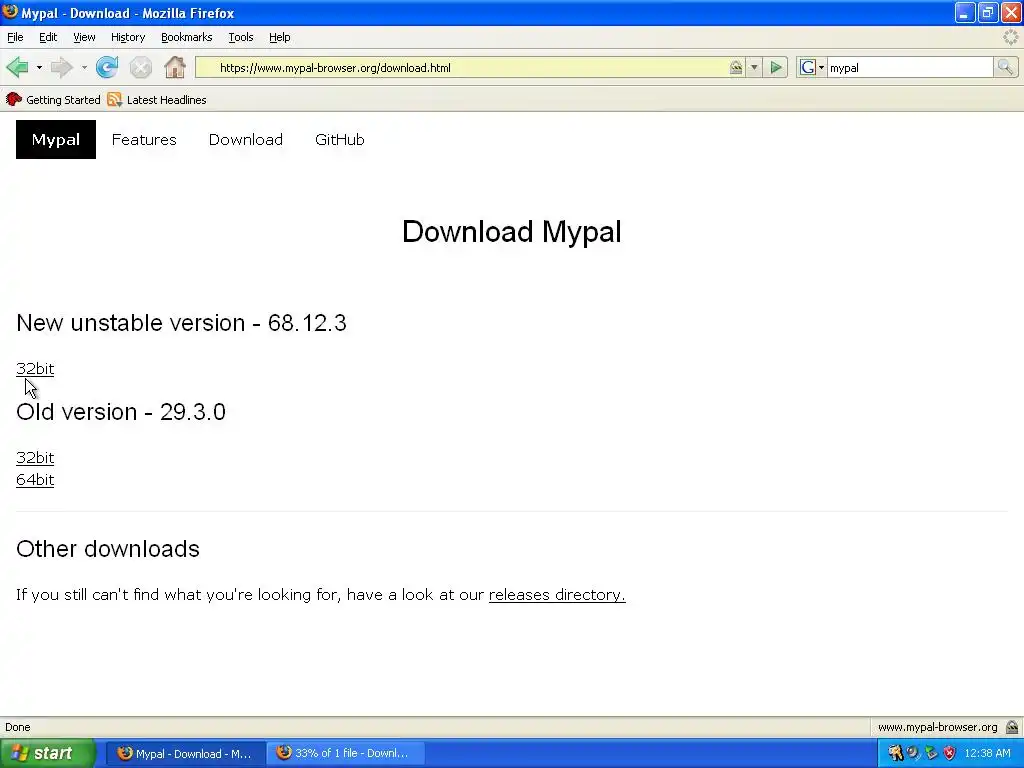Go to the Features page link
The width and height of the screenshot is (1024, 768).
(x=144, y=139)
